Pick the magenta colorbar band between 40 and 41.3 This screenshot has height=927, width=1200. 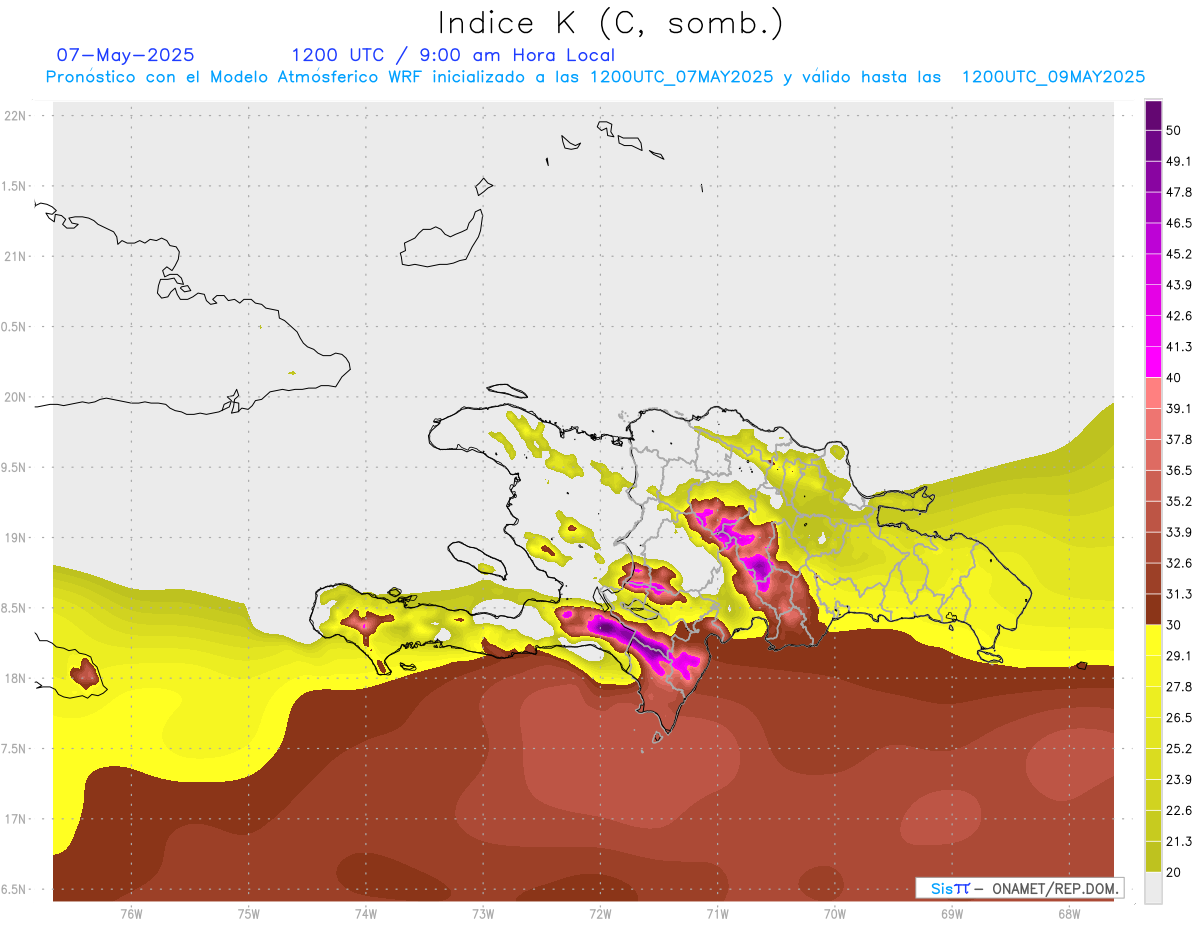pyautogui.click(x=1154, y=362)
